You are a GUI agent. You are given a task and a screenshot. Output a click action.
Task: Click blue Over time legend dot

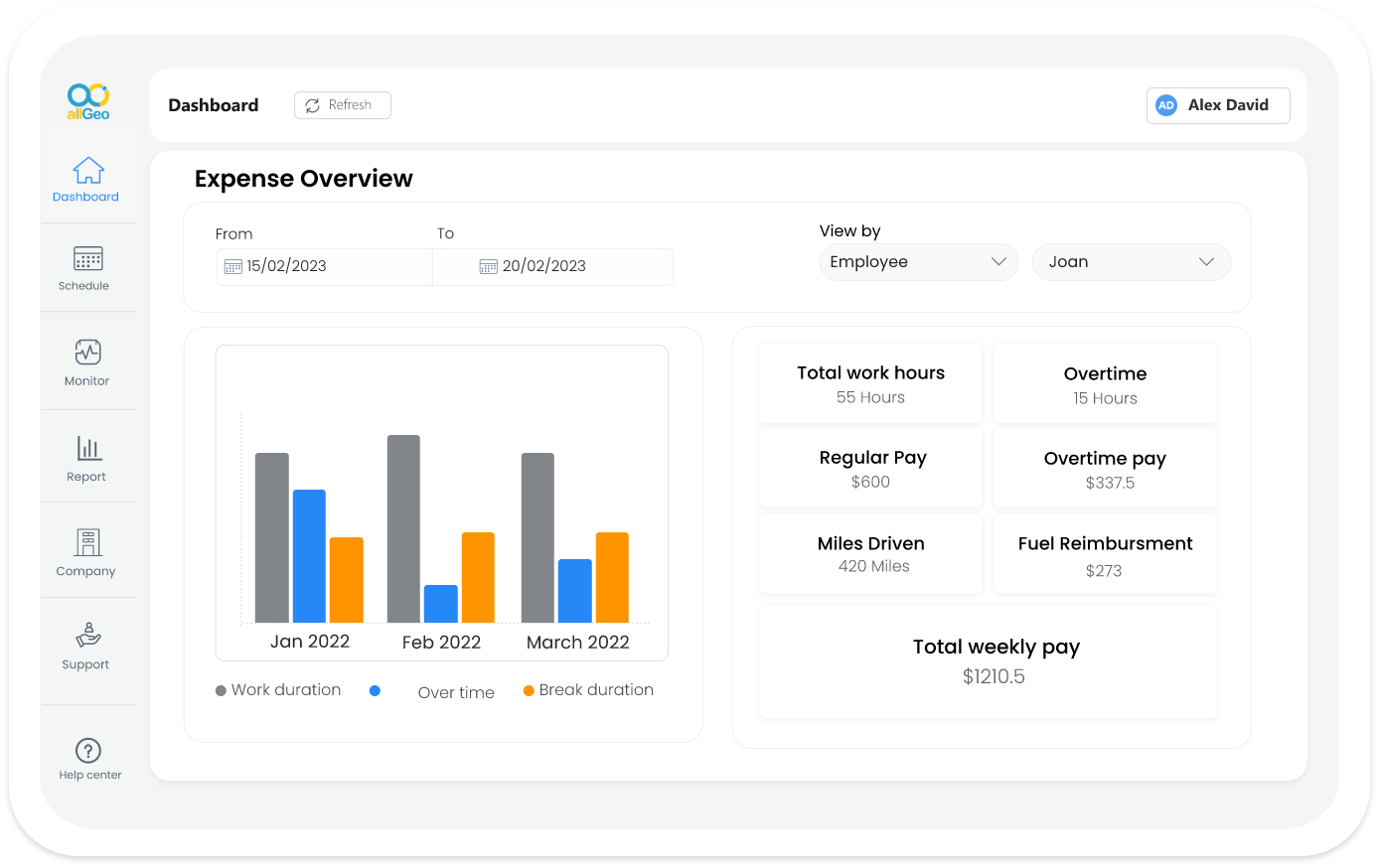[x=375, y=690]
